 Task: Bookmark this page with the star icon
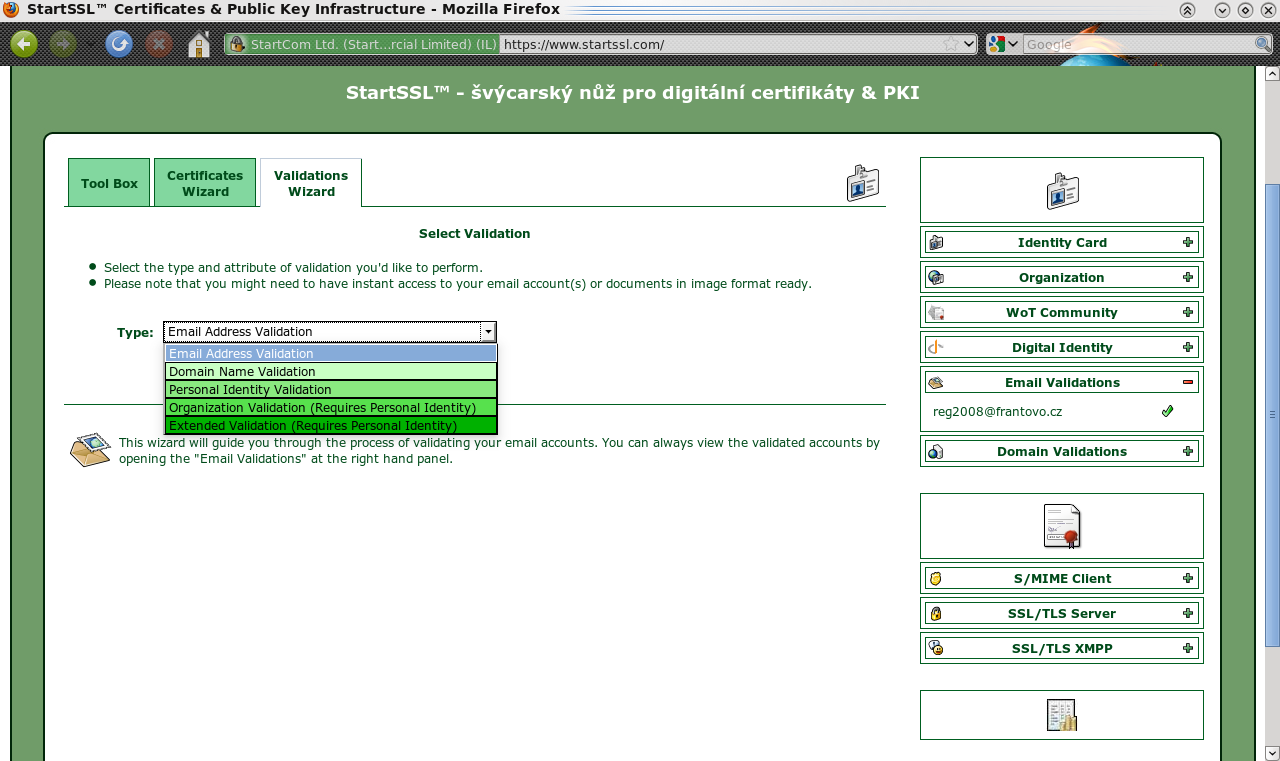951,44
